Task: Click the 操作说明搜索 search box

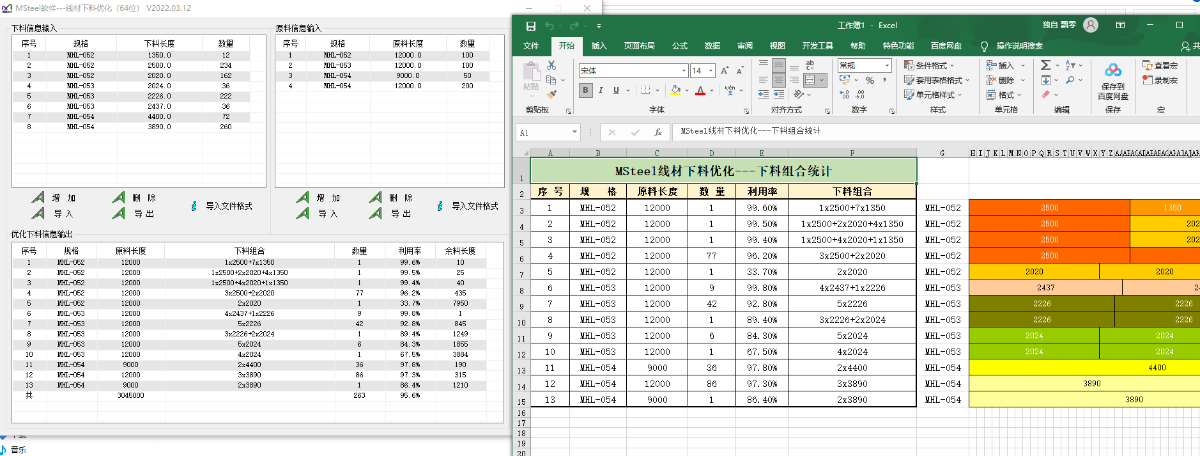Action: 1014,45
